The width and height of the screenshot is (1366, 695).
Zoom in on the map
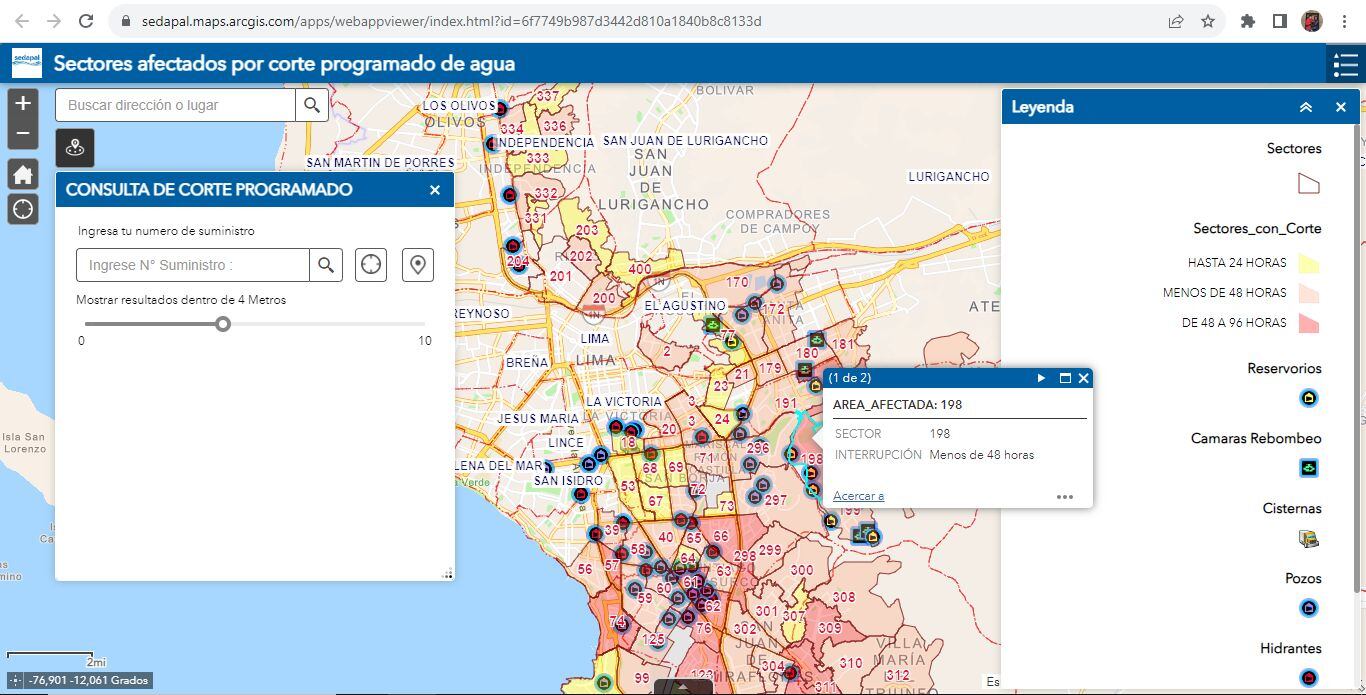(23, 103)
